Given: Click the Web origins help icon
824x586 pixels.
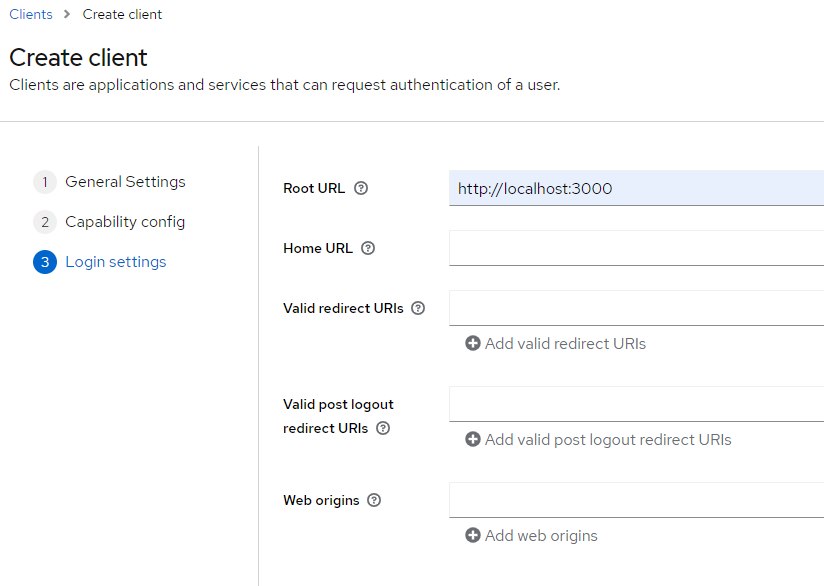Looking at the screenshot, I should [374, 500].
